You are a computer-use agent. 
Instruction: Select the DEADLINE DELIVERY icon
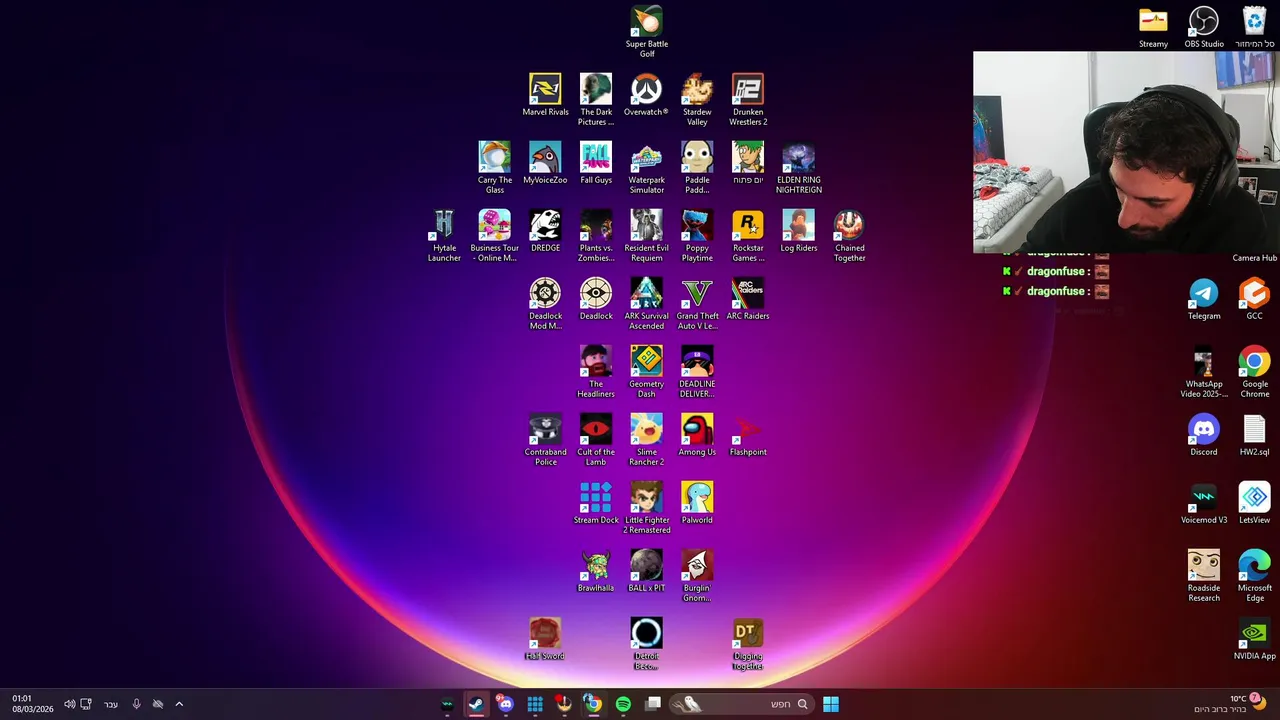point(697,371)
